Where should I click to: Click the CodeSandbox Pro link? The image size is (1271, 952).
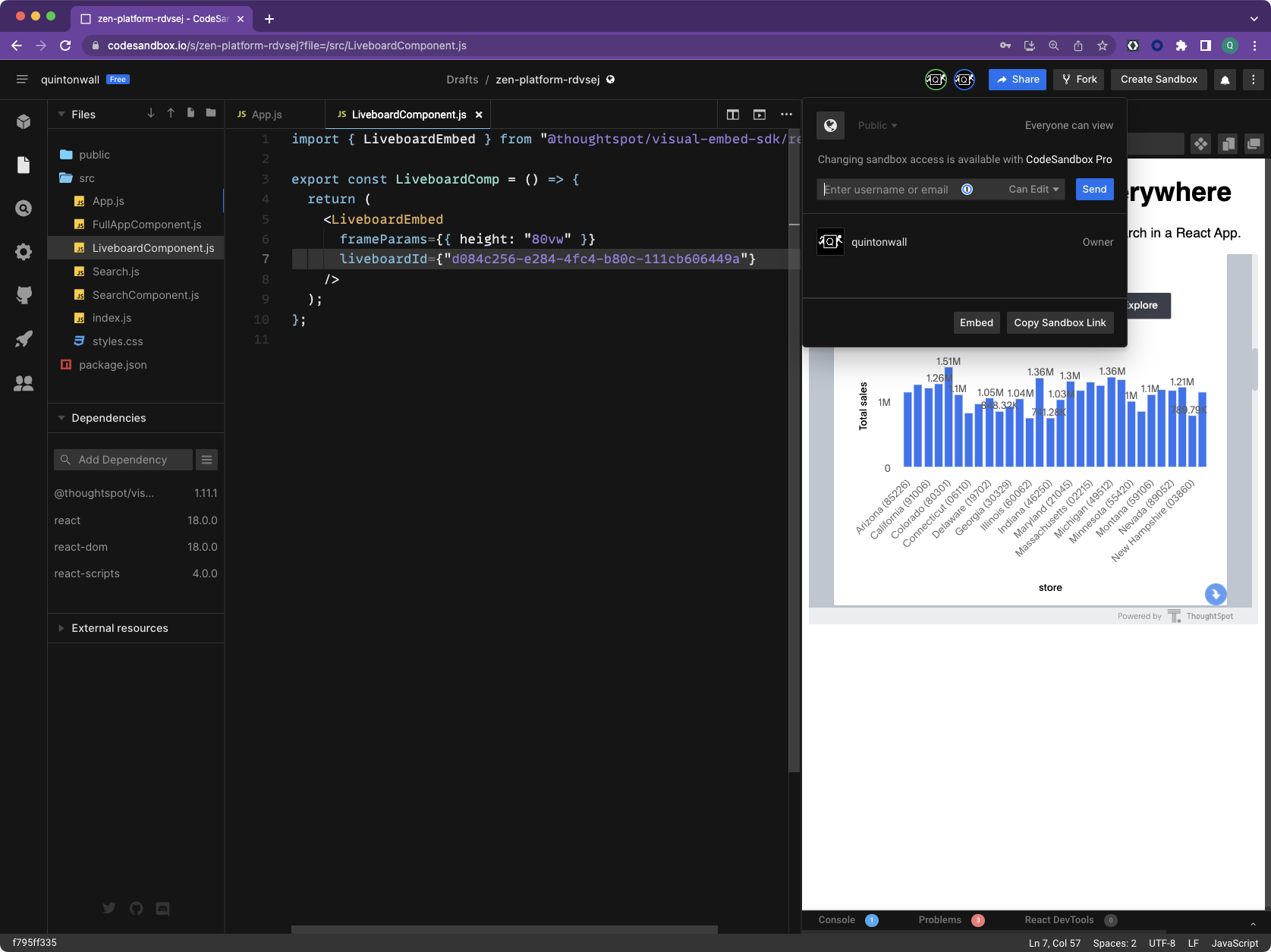1068,159
